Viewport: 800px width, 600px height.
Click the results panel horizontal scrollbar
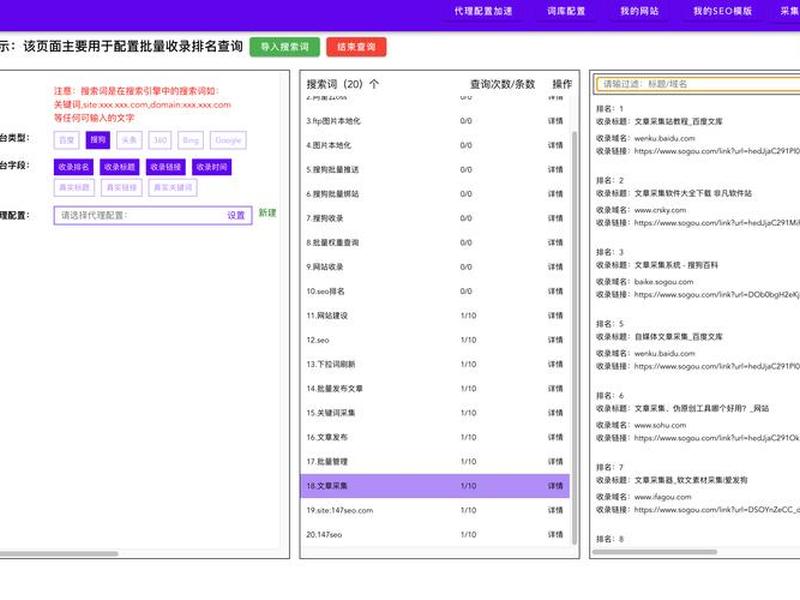(x=655, y=552)
